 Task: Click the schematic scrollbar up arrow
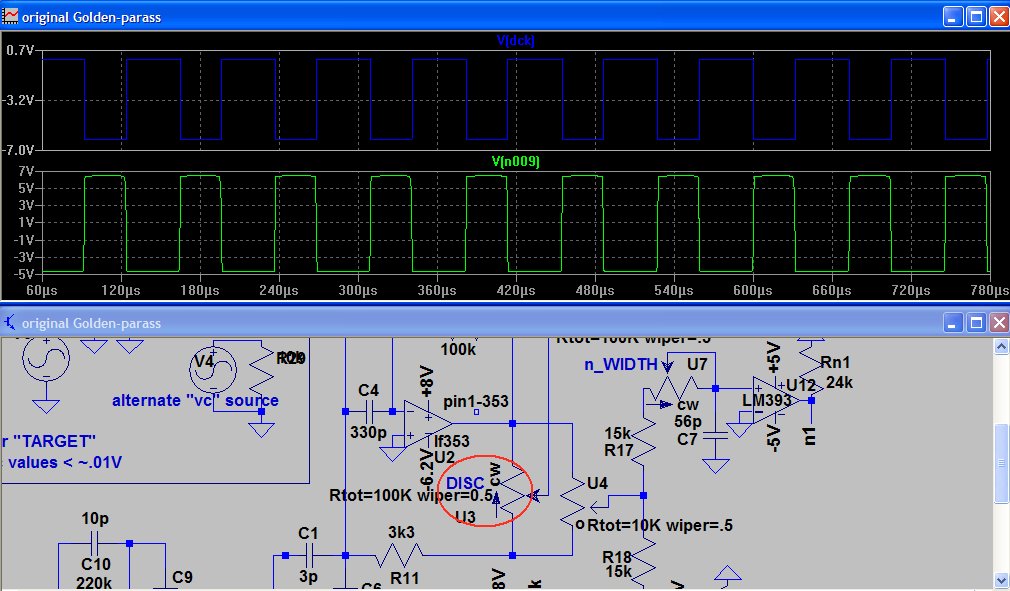(x=1001, y=347)
